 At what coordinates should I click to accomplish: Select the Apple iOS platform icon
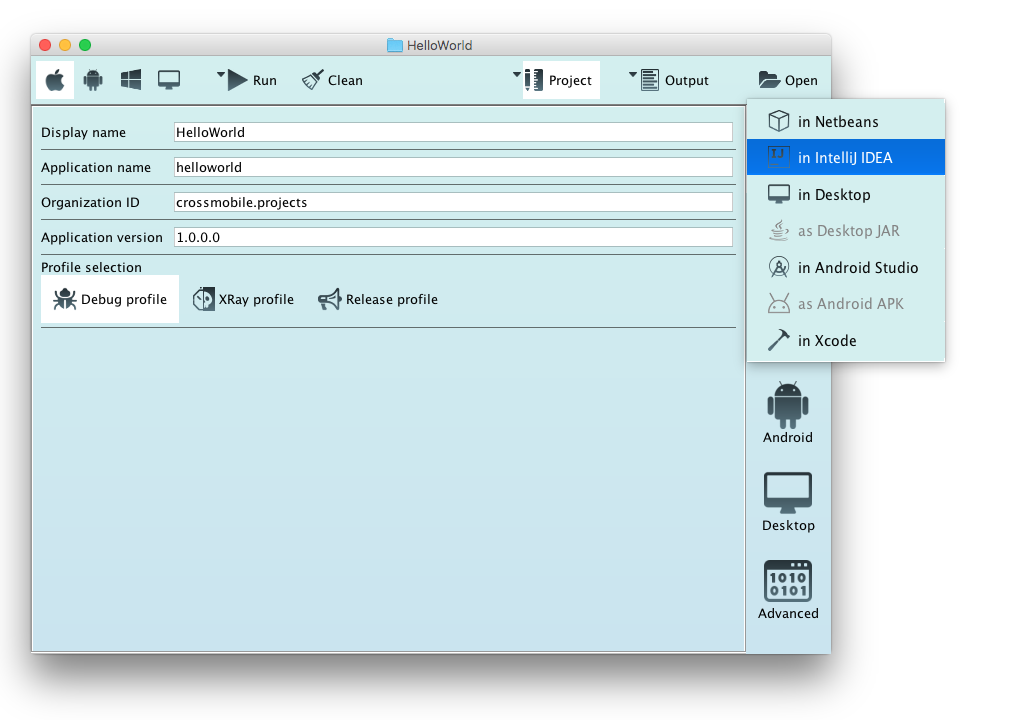pos(55,80)
